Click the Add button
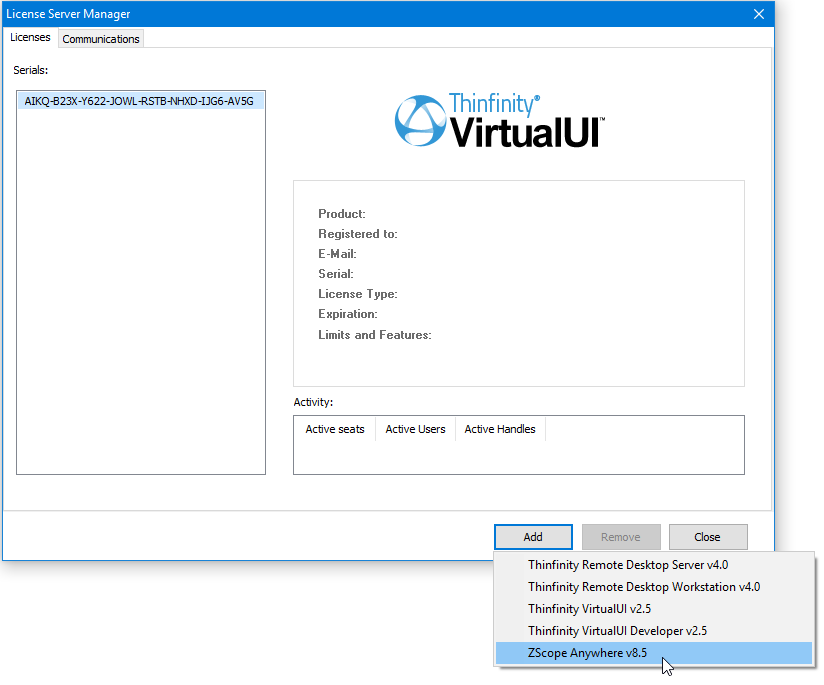824x685 pixels. click(533, 537)
